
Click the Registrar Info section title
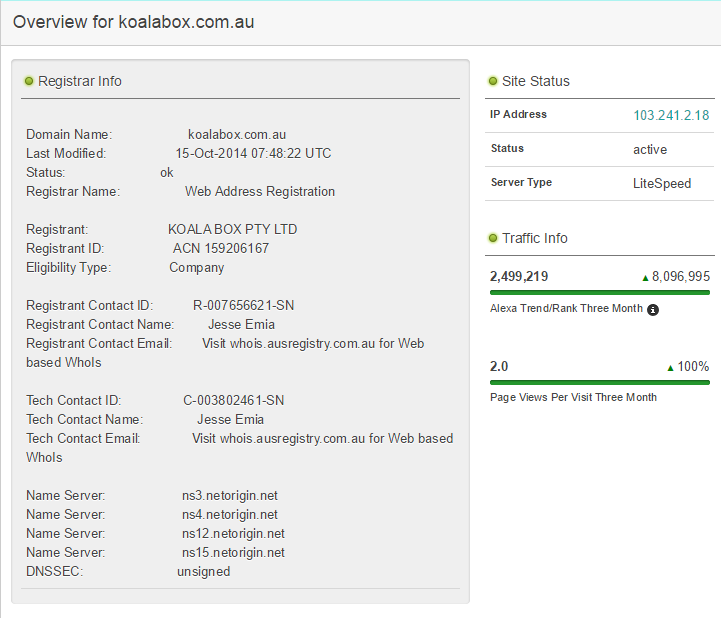pos(80,81)
